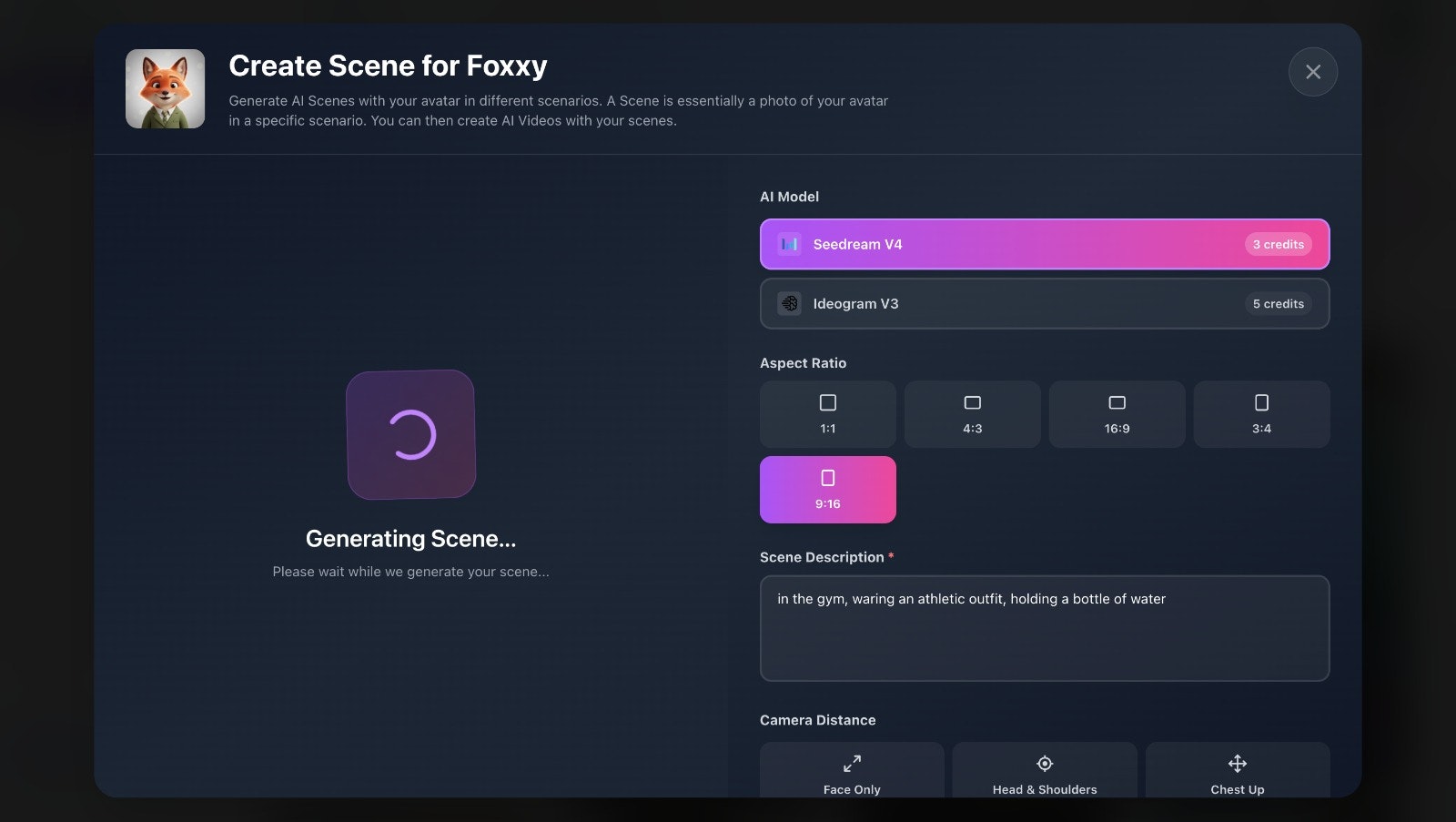
Task: Select the Seedream V4 model
Action: 1044,244
